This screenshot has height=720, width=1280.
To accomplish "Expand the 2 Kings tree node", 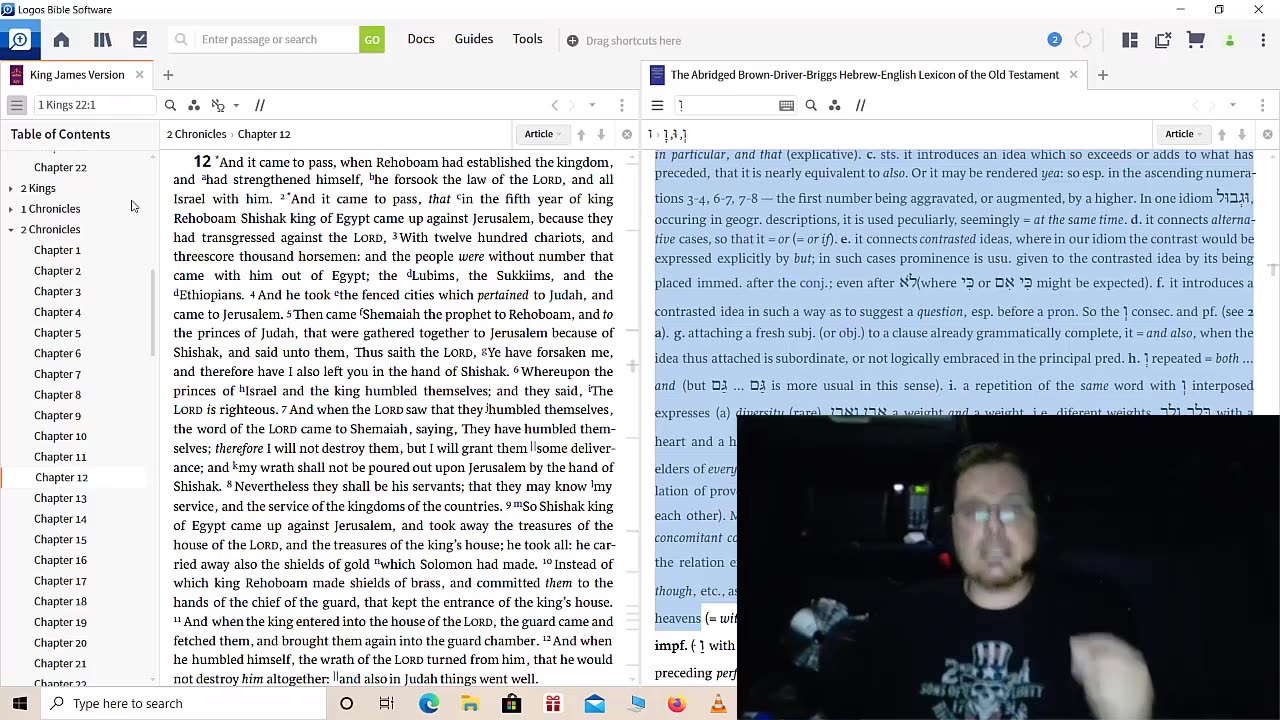I will (11, 188).
